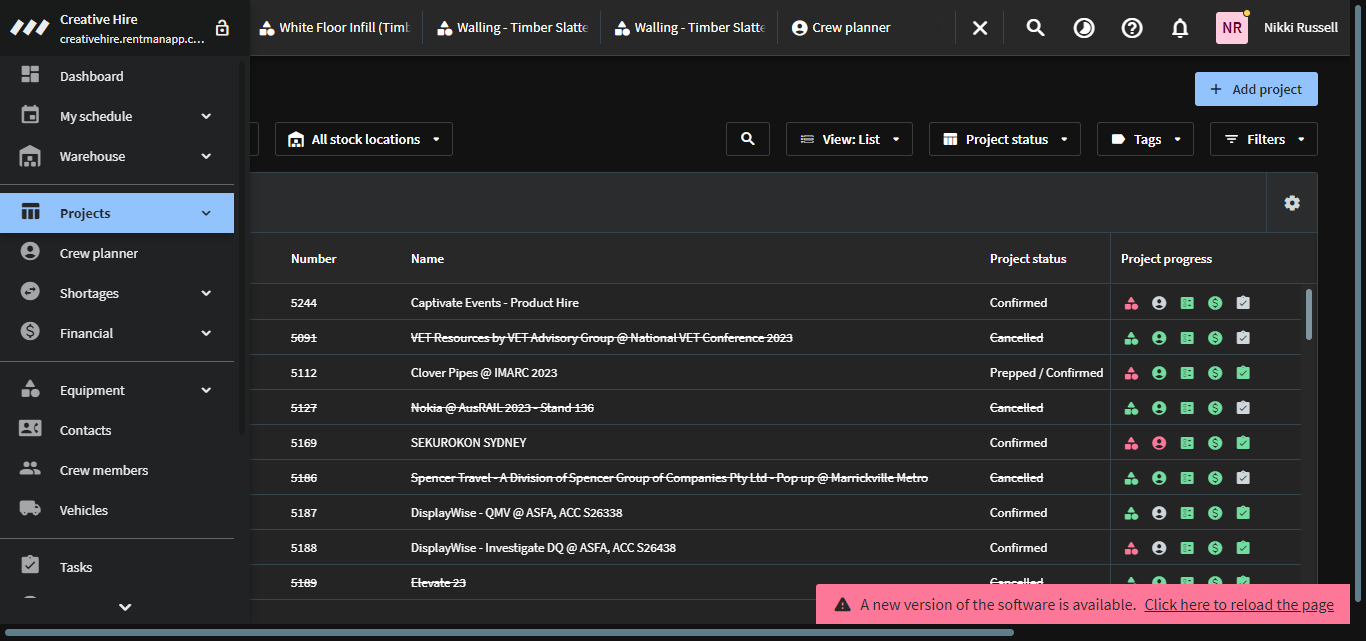Open the table settings gear icon
The width and height of the screenshot is (1366, 641).
(1292, 203)
